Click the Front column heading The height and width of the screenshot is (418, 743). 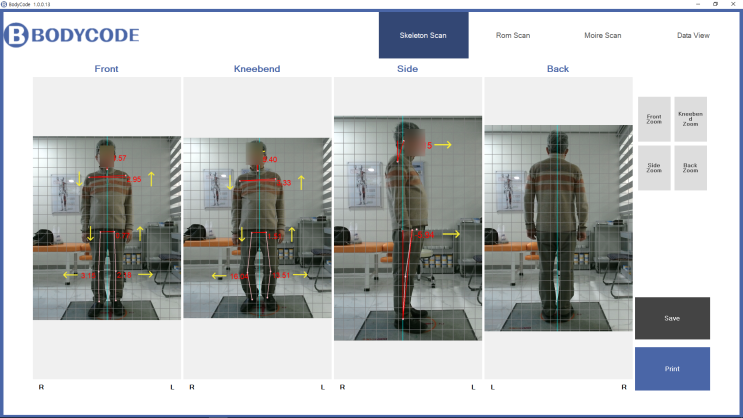(106, 69)
